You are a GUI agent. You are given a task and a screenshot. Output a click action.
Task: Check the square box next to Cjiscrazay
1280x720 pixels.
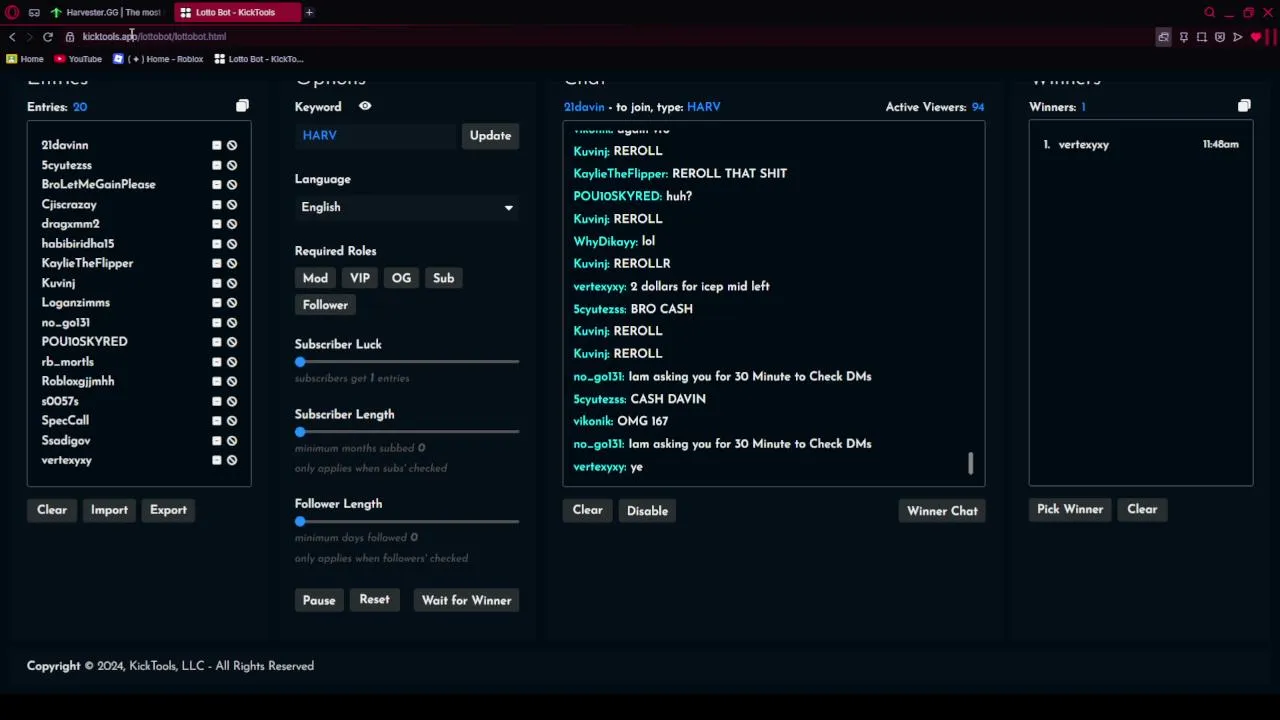pos(216,204)
